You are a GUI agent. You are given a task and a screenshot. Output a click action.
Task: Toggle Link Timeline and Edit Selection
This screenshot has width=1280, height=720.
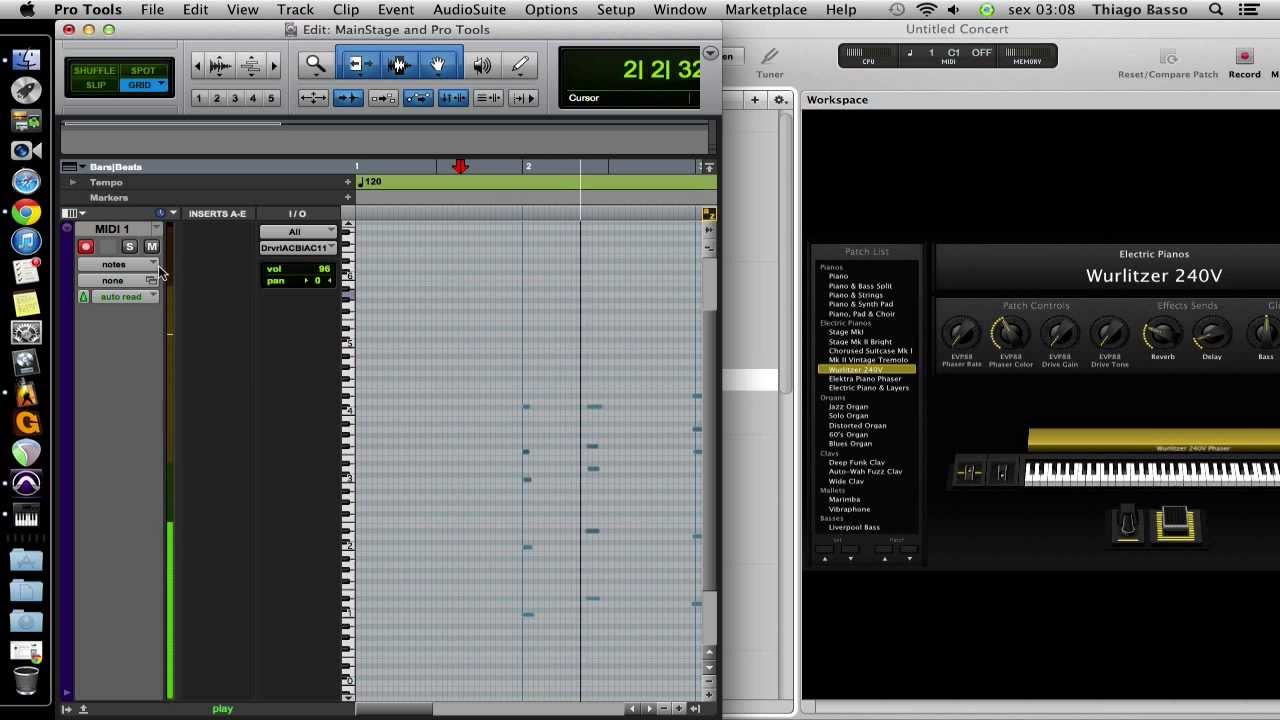coord(453,98)
